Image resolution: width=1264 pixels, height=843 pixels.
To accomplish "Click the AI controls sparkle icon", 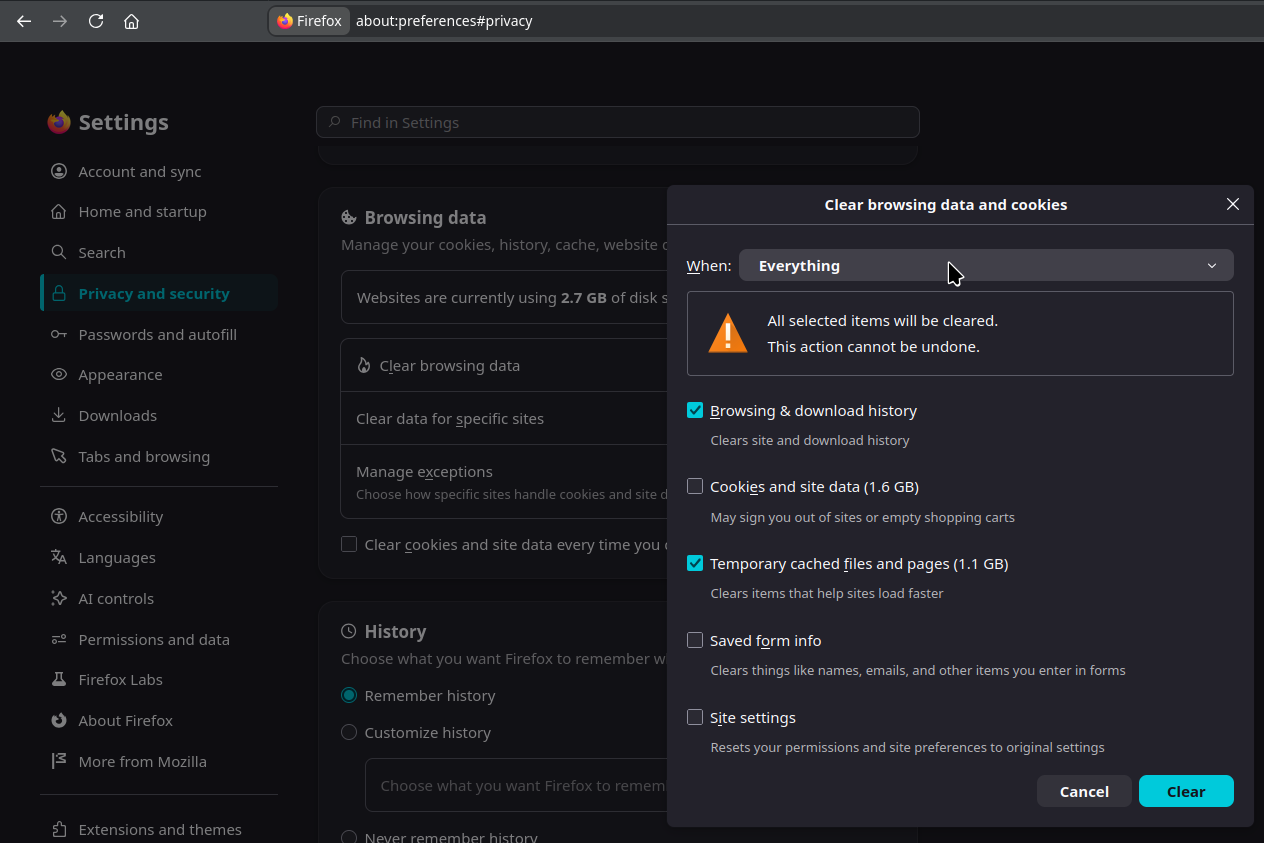I will pos(59,598).
